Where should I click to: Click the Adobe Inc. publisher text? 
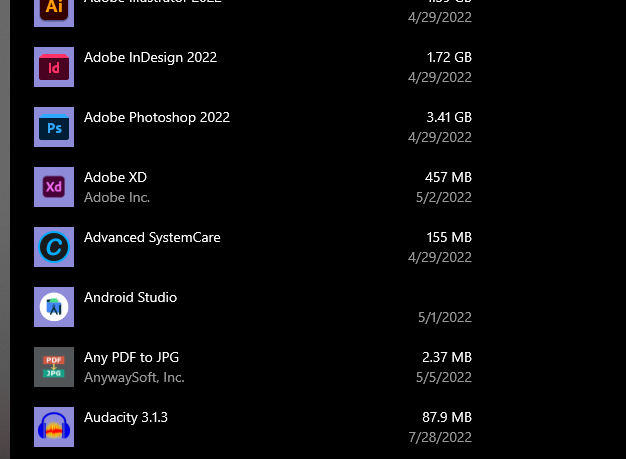pyautogui.click(x=117, y=197)
